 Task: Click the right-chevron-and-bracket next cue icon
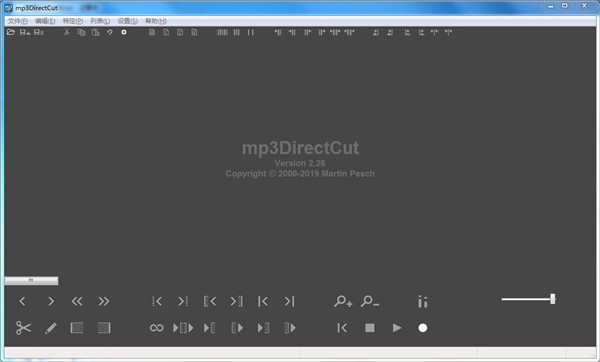236,302
